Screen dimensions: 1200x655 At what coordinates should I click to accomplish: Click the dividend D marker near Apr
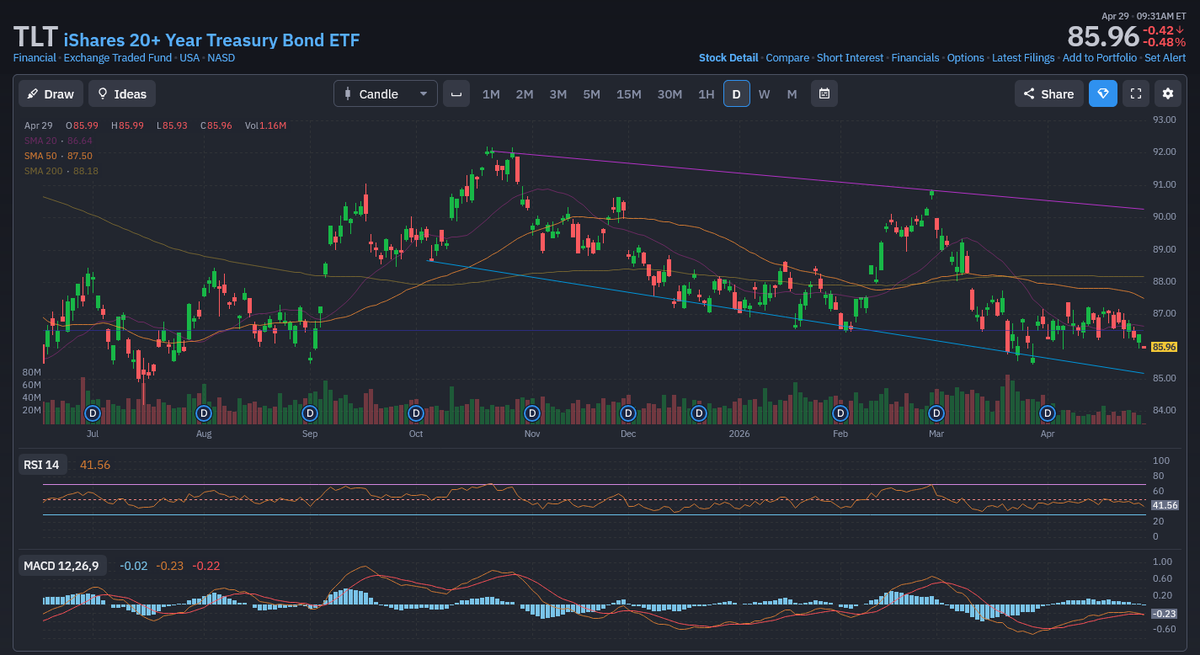[1048, 412]
